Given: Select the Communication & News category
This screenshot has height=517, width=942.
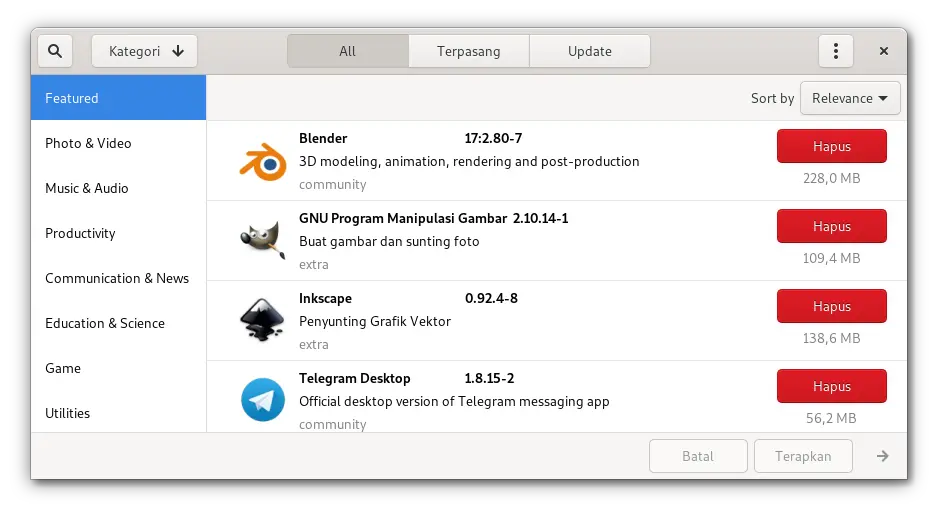Looking at the screenshot, I should coord(118,278).
